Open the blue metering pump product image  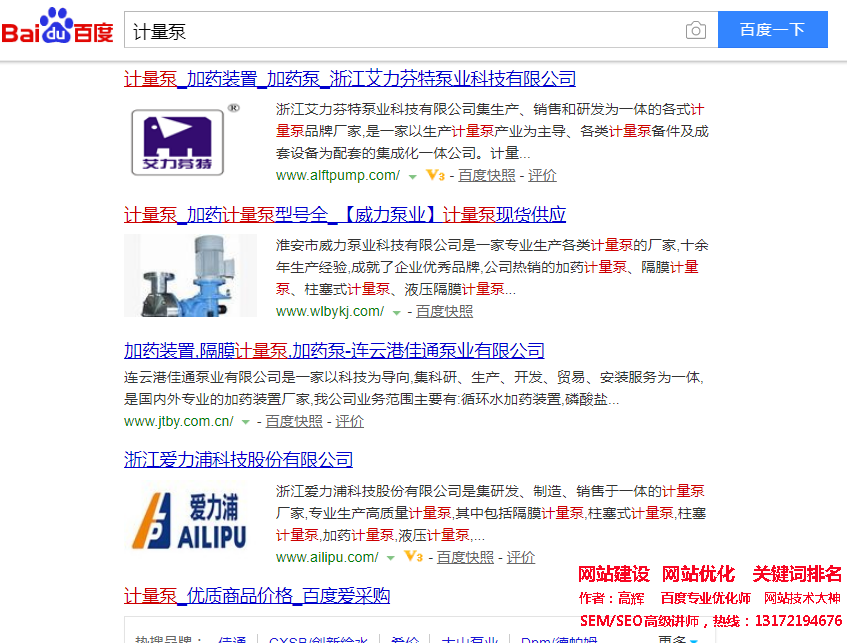pyautogui.click(x=190, y=274)
